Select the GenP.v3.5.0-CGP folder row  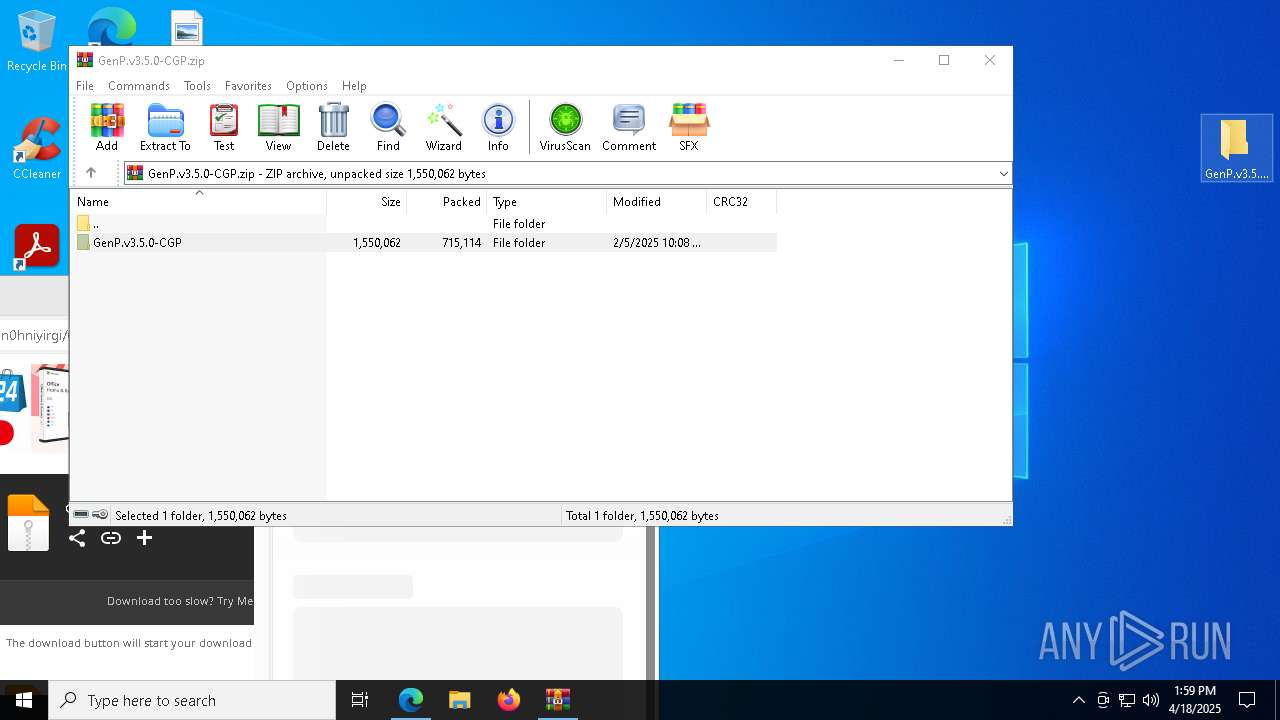click(424, 243)
